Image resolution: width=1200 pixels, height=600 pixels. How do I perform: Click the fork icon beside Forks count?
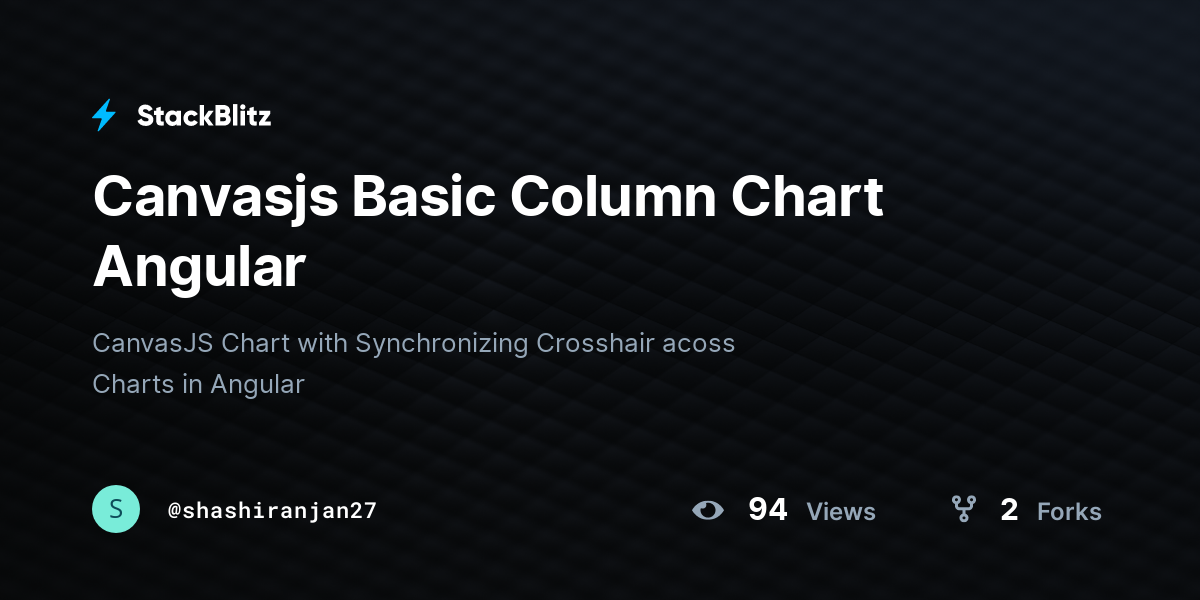(x=963, y=510)
